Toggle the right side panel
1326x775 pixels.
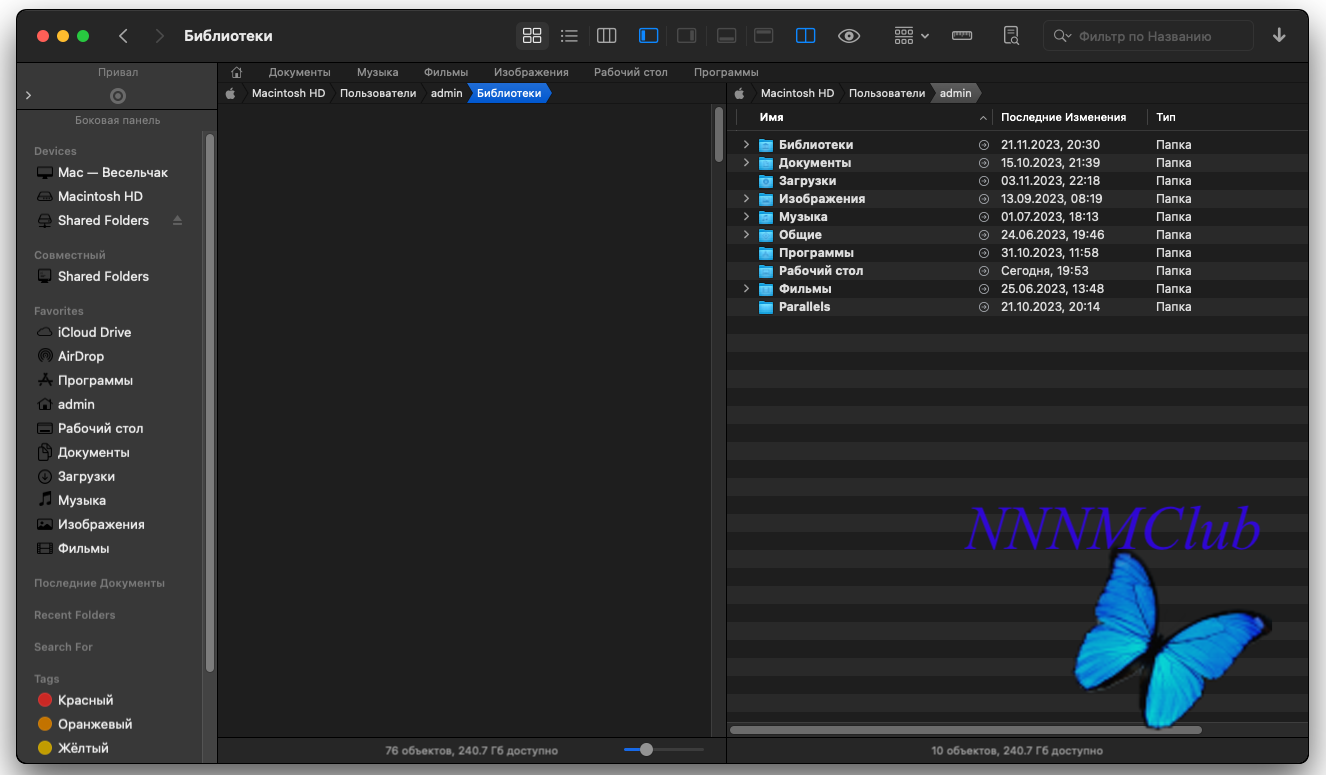(x=686, y=36)
